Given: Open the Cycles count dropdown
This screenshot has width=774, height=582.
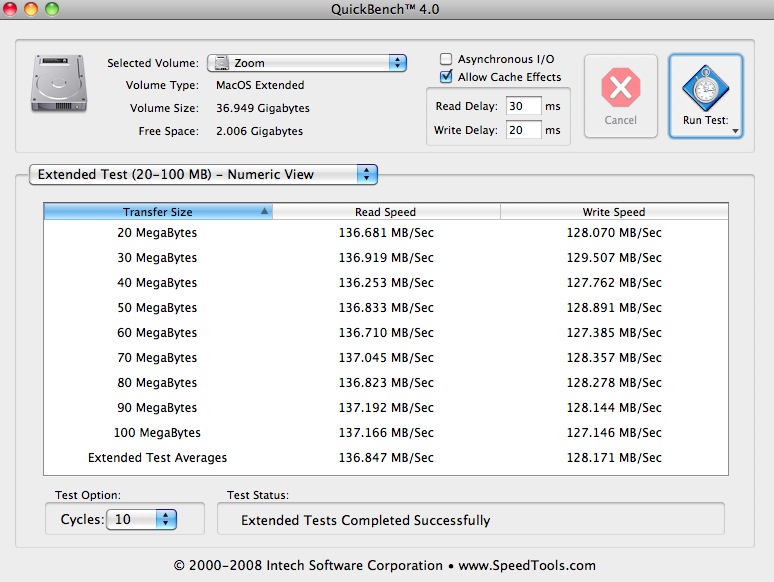Looking at the screenshot, I should [x=142, y=519].
